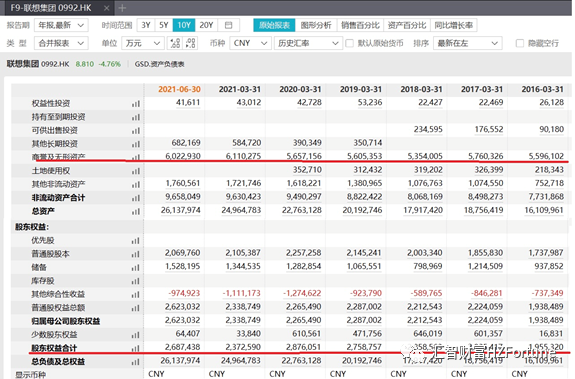Open chart icon for 库存股 row
This screenshot has width=575, height=379.
point(136,281)
